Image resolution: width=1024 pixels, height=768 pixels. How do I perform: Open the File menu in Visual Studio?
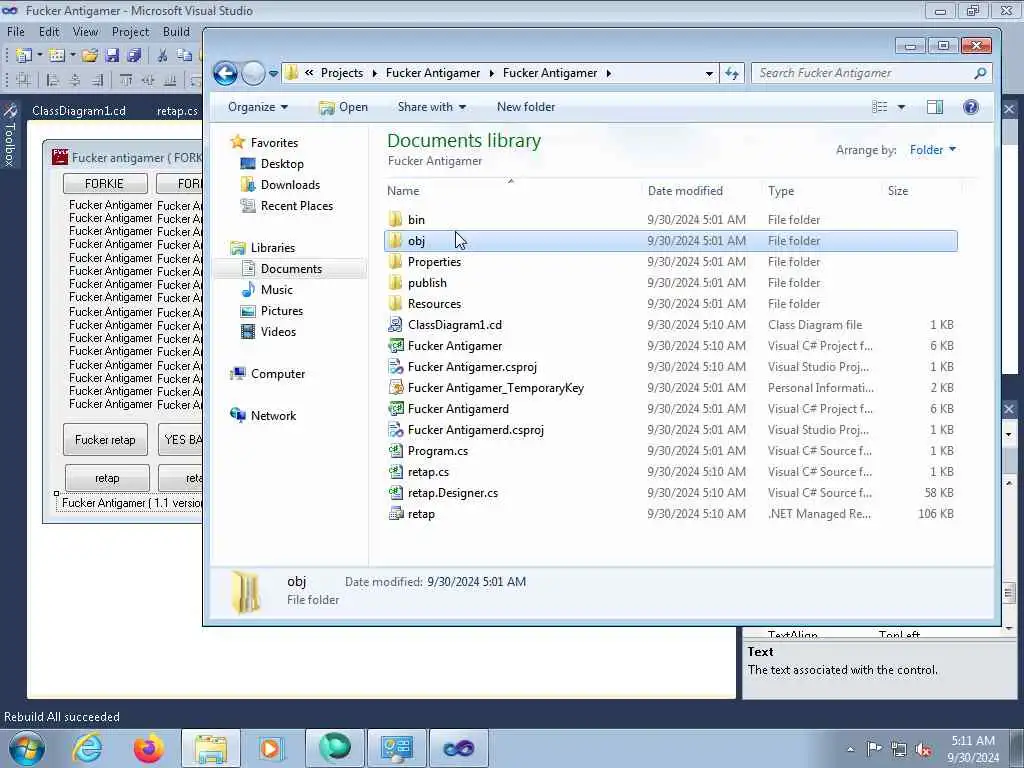pyautogui.click(x=16, y=32)
